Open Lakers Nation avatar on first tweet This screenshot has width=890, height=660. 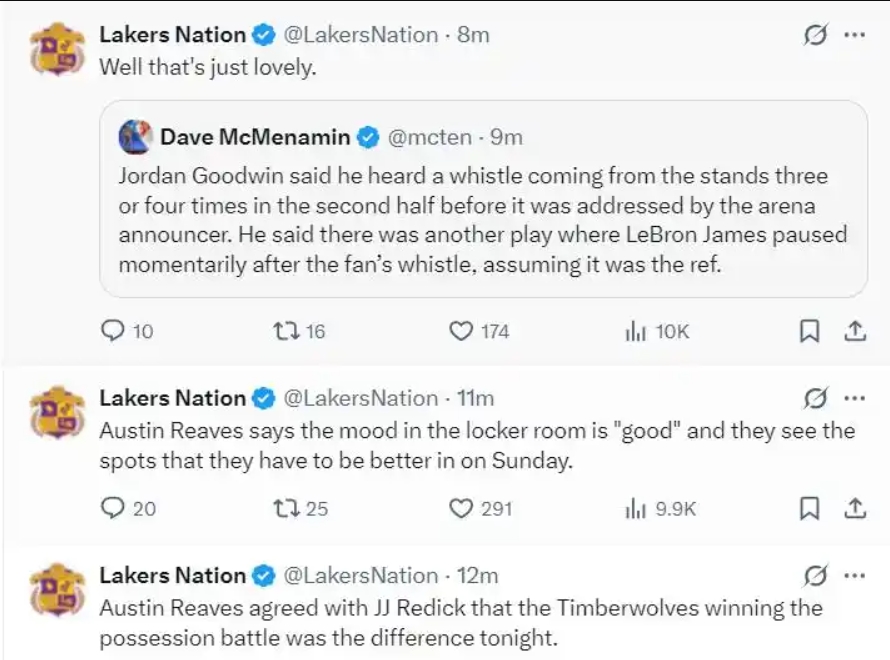tap(57, 50)
